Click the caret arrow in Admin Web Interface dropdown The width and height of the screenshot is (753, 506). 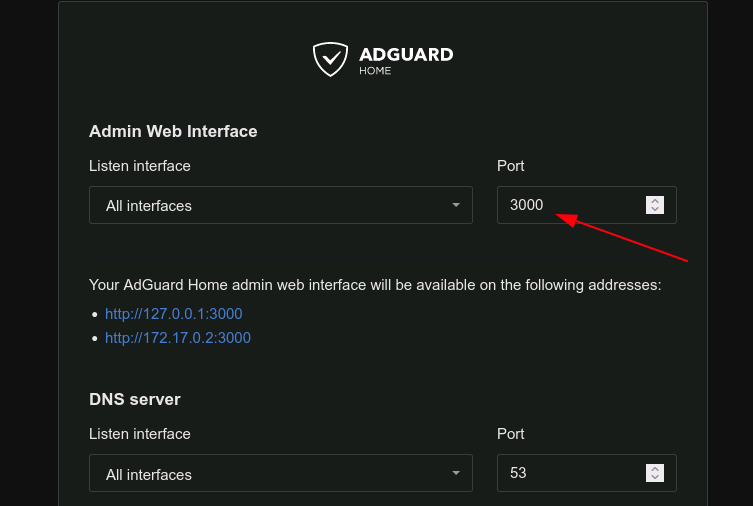[456, 205]
